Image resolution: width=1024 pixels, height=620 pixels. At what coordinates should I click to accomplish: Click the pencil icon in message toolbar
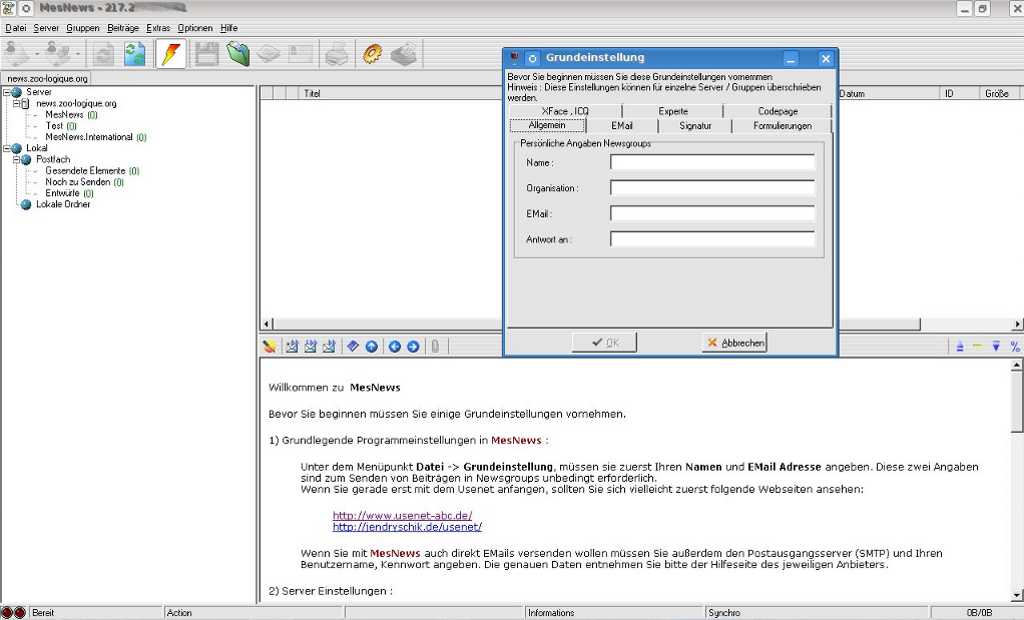pos(269,346)
